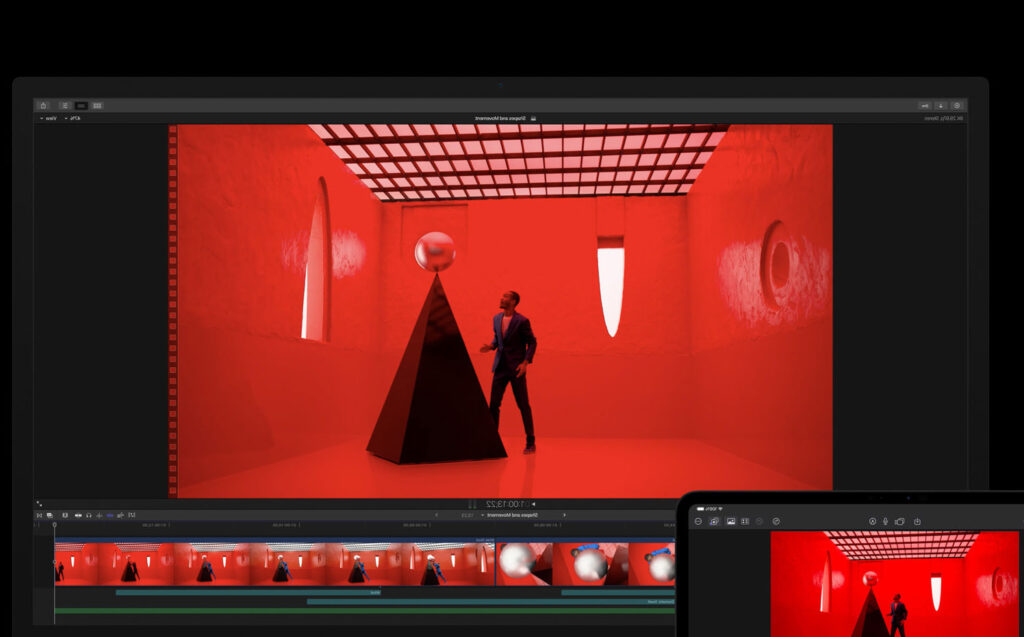Select the list view icon above the browser
Viewport: 1024px width, 637px height.
[x=65, y=106]
